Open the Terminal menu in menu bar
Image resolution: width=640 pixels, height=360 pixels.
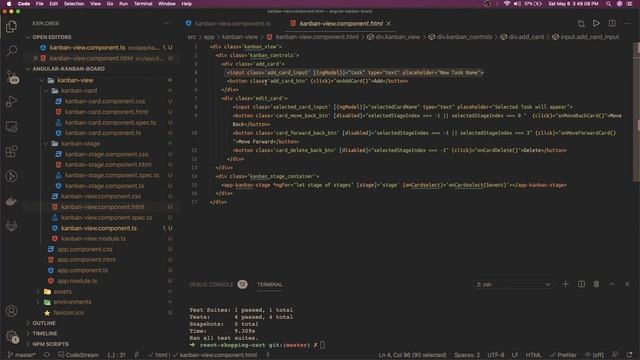pyautogui.click(x=143, y=4)
